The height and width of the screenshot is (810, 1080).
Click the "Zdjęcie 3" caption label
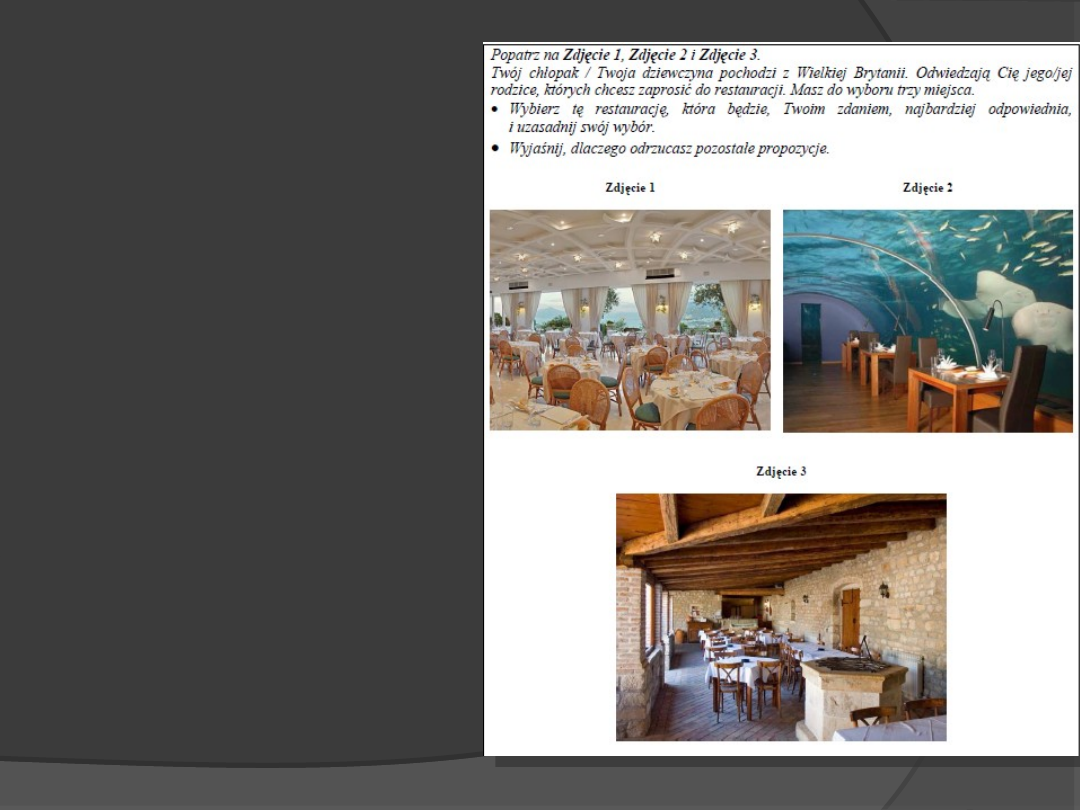click(781, 471)
